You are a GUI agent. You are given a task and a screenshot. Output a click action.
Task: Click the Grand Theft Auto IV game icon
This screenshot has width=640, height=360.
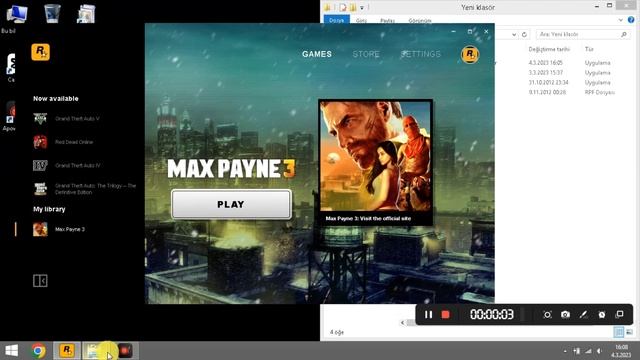click(40, 165)
